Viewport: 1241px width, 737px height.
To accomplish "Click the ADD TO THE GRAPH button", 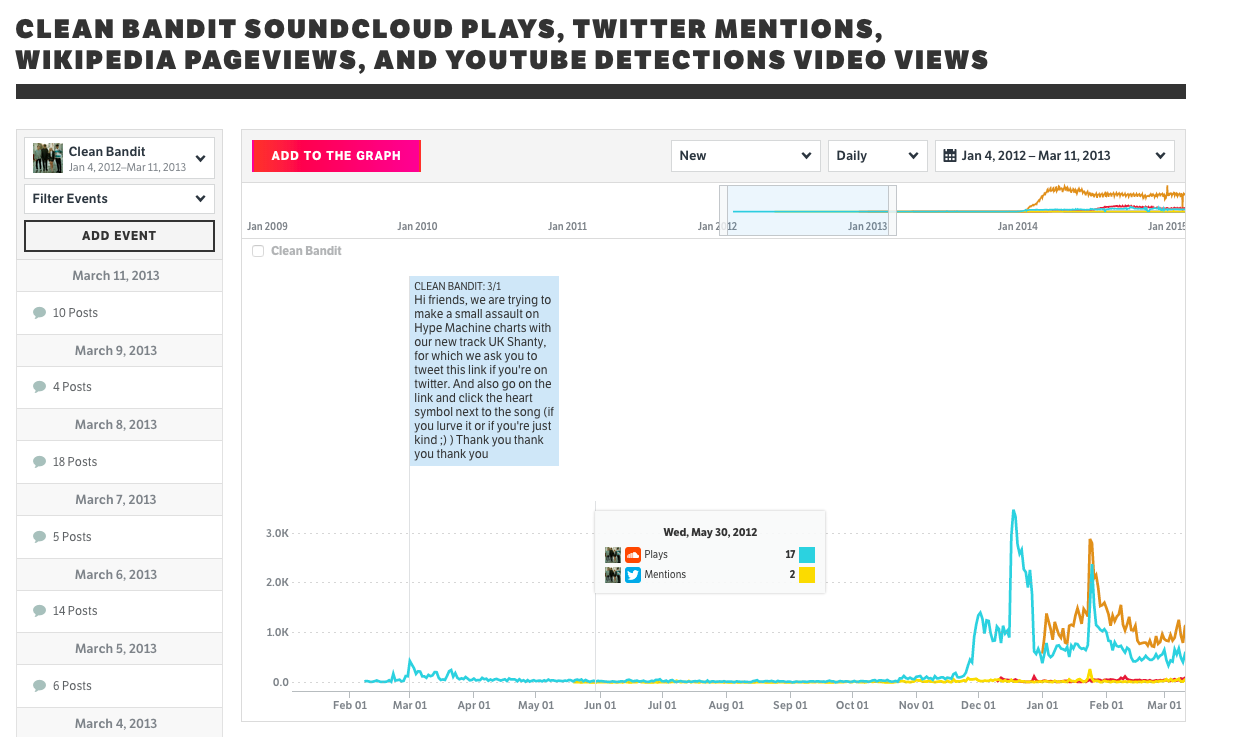I will 336,156.
